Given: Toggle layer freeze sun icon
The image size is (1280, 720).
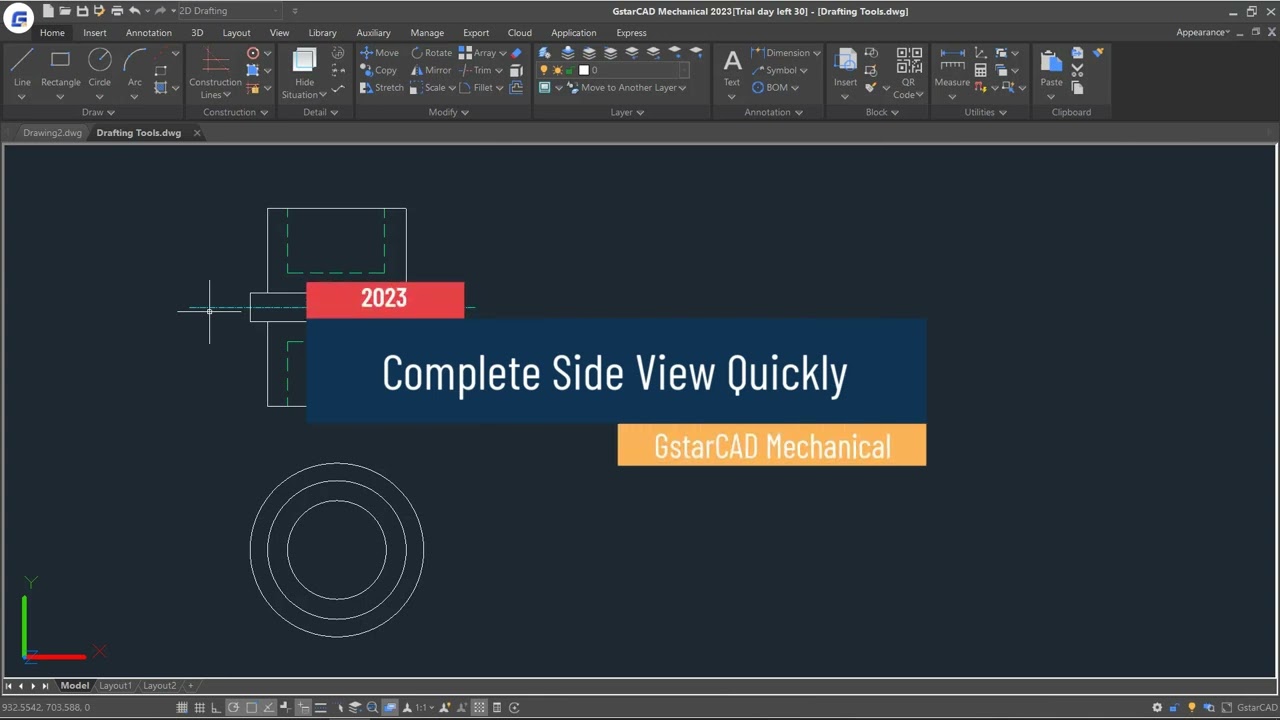Looking at the screenshot, I should coord(557,70).
